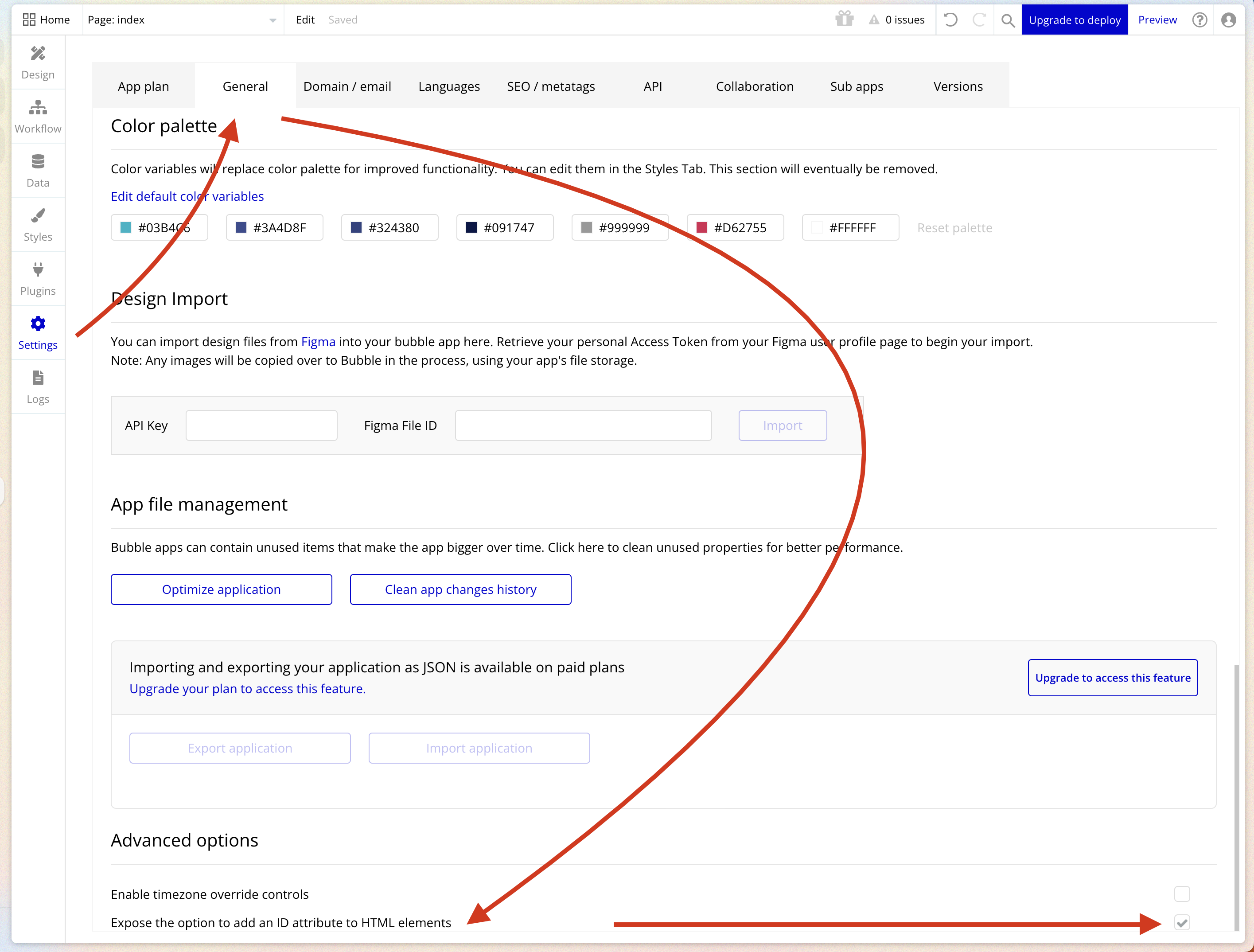The image size is (1254, 952).
Task: Switch to the Domain / email tab
Action: (x=347, y=86)
